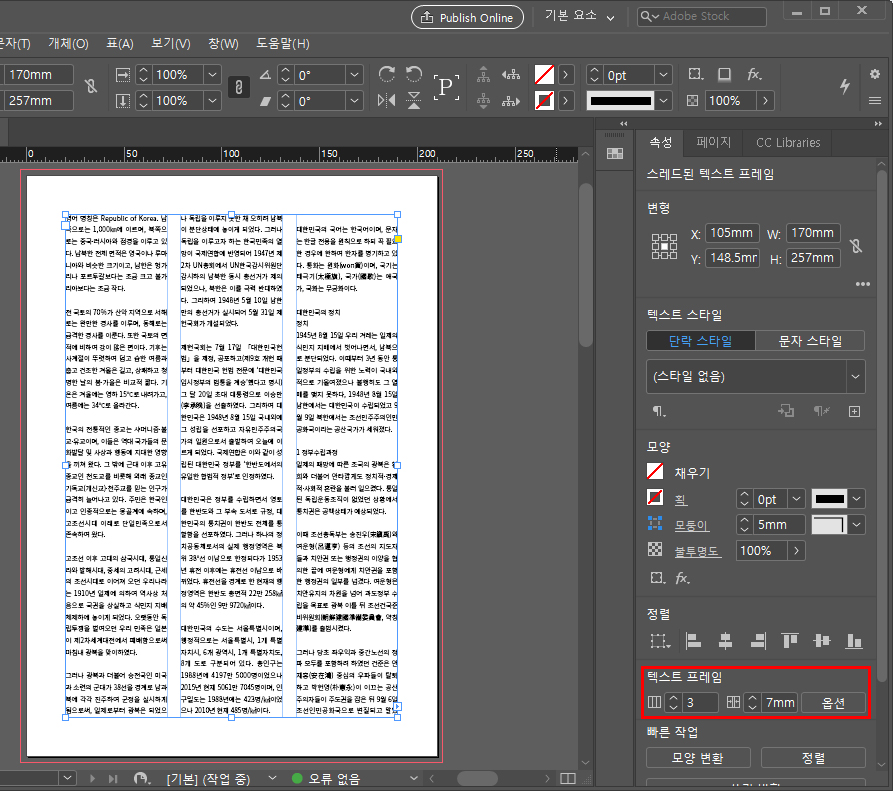Open the 기본 요소 workspace dropdown
893x791 pixels.
coord(579,17)
